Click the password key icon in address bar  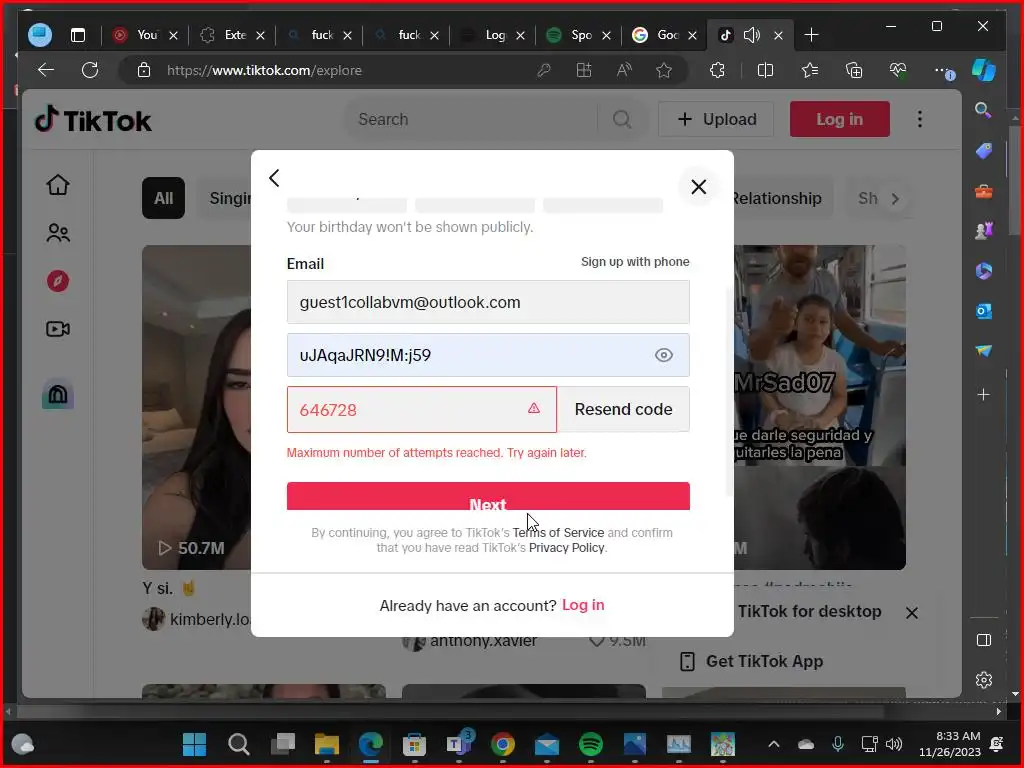543,70
